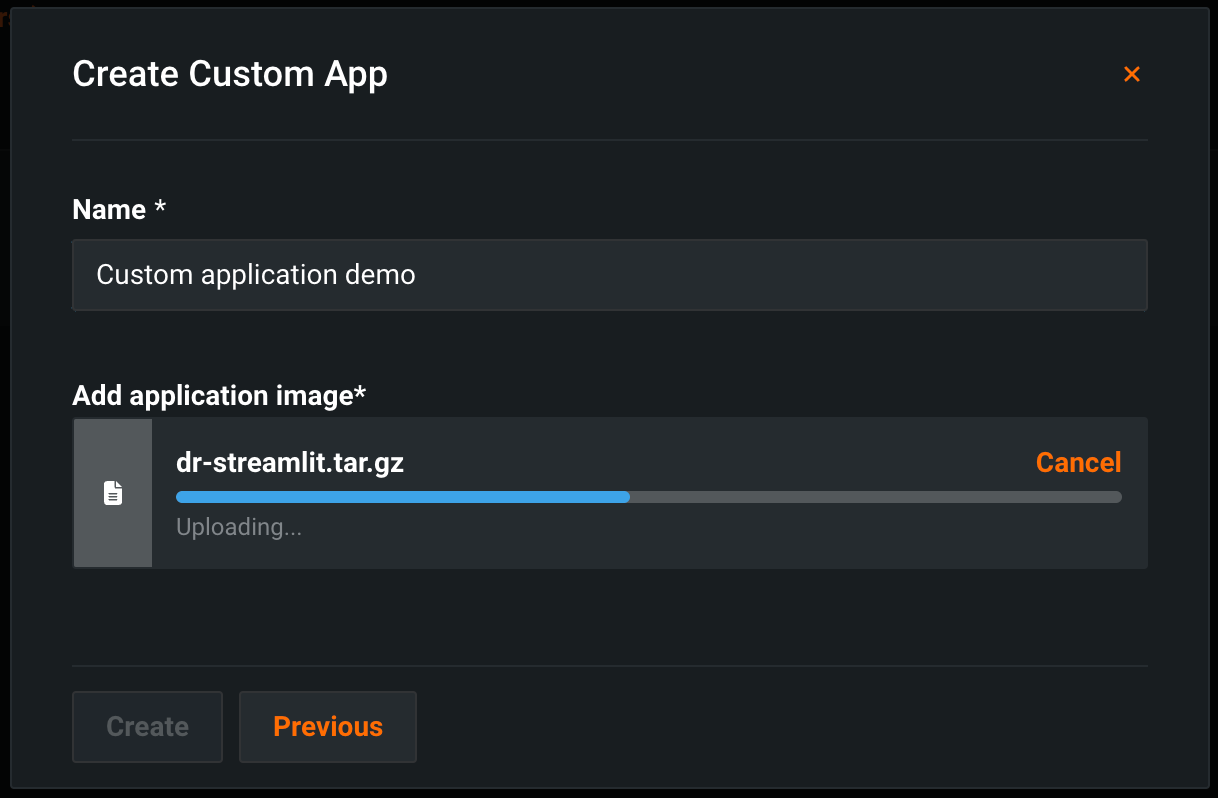
Task: Click the asterisk beside the Name label
Action: coord(160,210)
